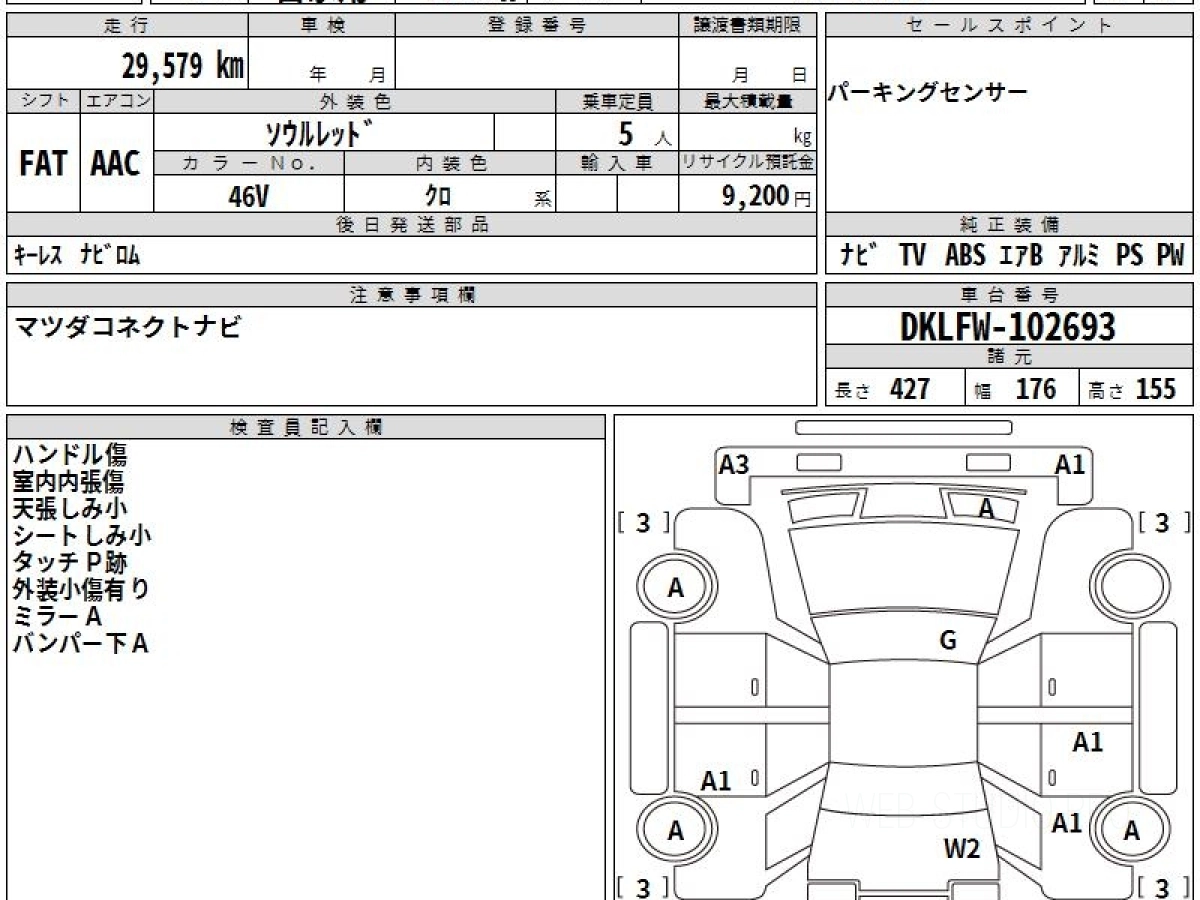Click the AAC air conditioner value
The image size is (1200, 900).
point(116,163)
